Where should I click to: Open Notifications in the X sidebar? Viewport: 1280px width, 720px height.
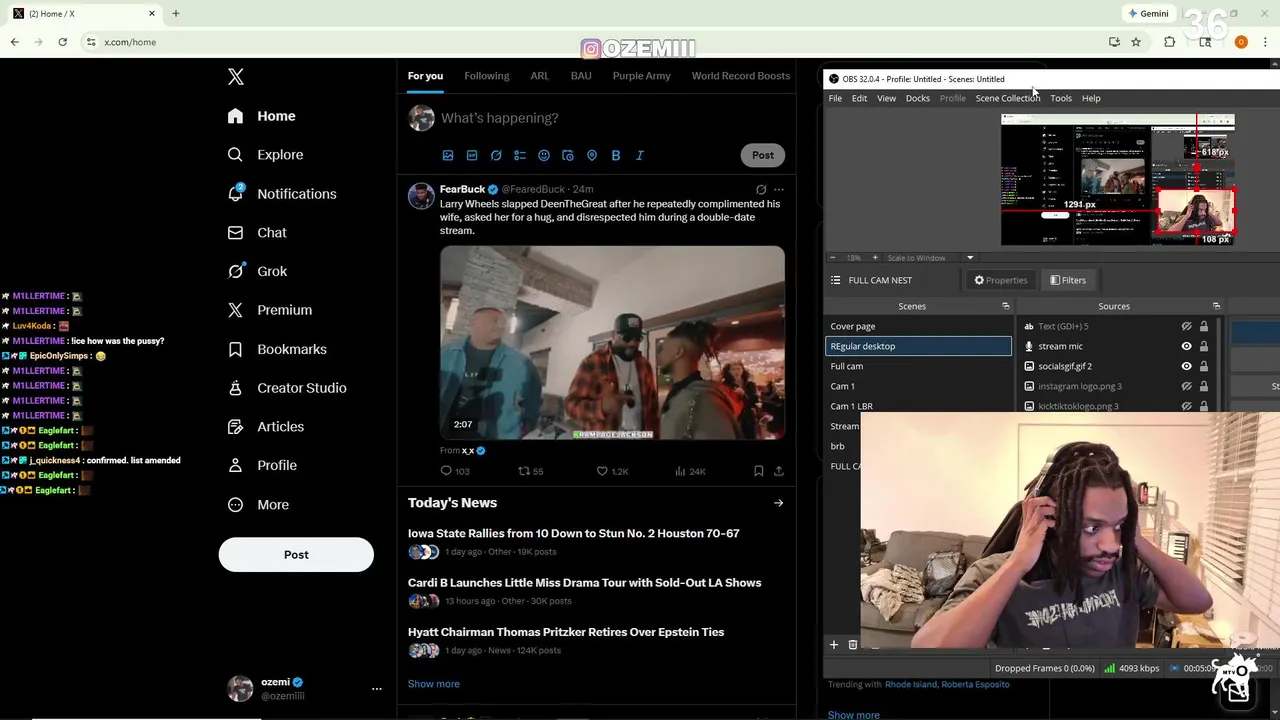(282, 194)
